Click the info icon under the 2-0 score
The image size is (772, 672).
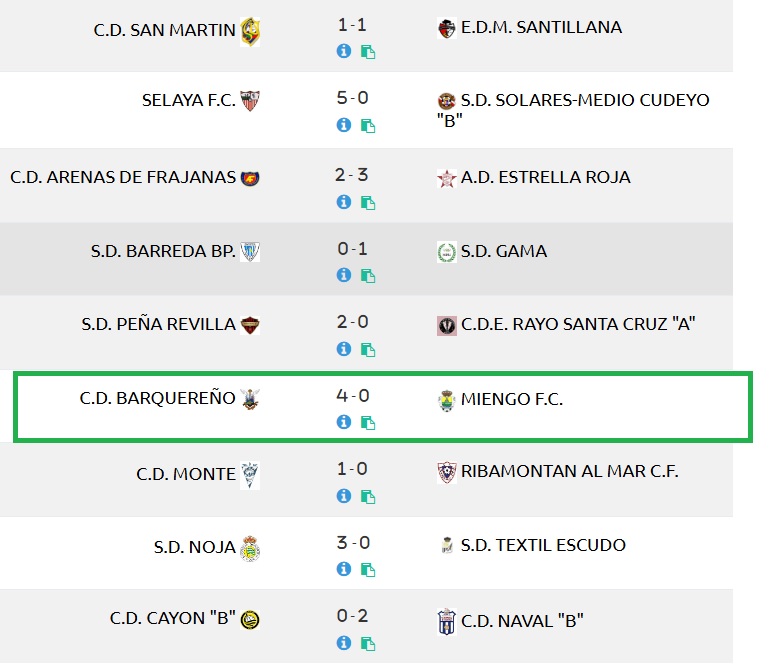tap(344, 349)
